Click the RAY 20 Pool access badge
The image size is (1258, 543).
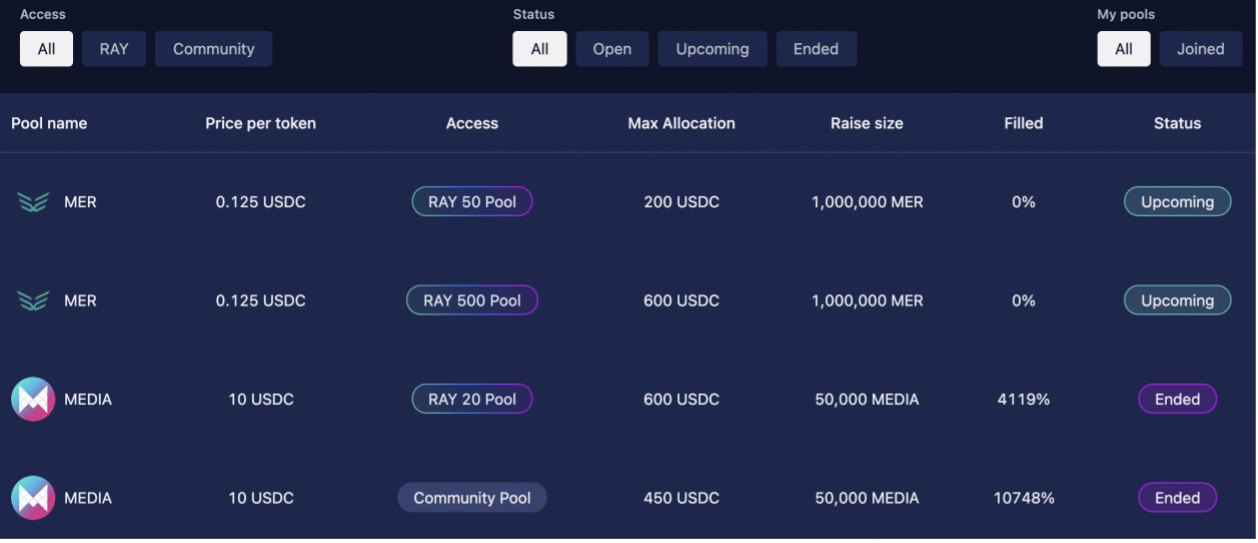[x=472, y=399]
